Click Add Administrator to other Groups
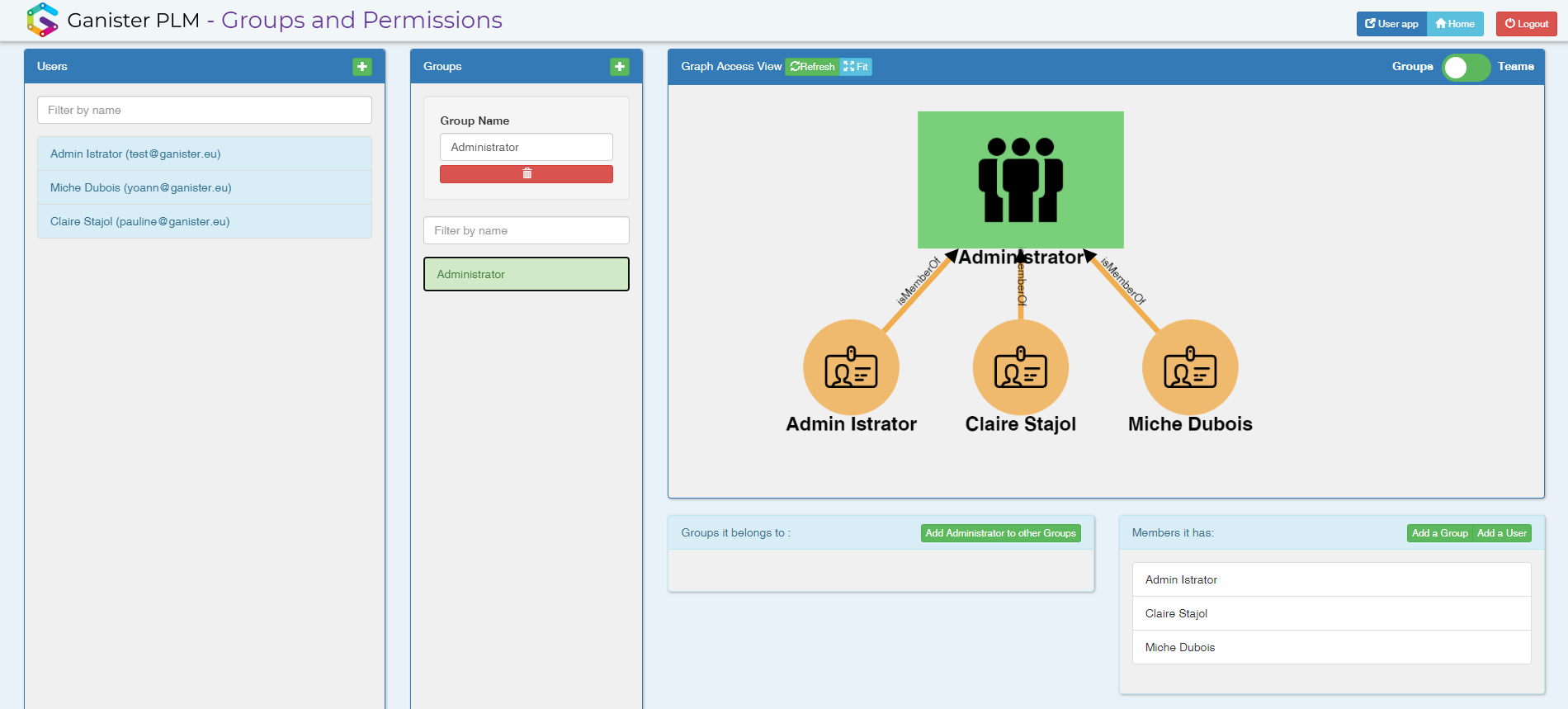The image size is (1568, 709). pos(1000,533)
